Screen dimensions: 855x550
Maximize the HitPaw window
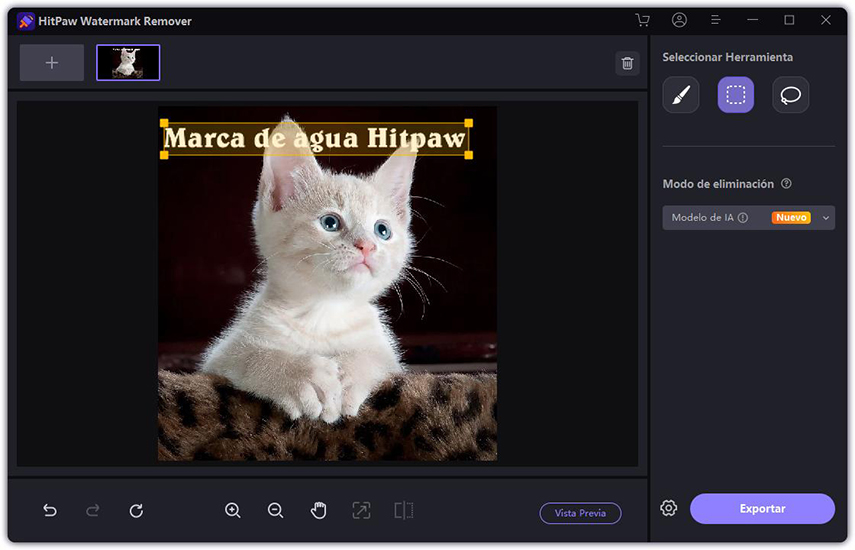[x=789, y=20]
